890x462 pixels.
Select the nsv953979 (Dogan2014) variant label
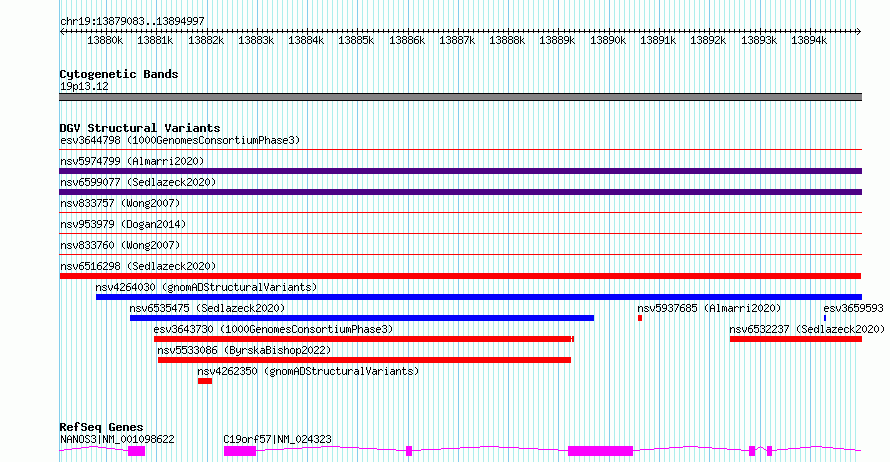[123, 224]
